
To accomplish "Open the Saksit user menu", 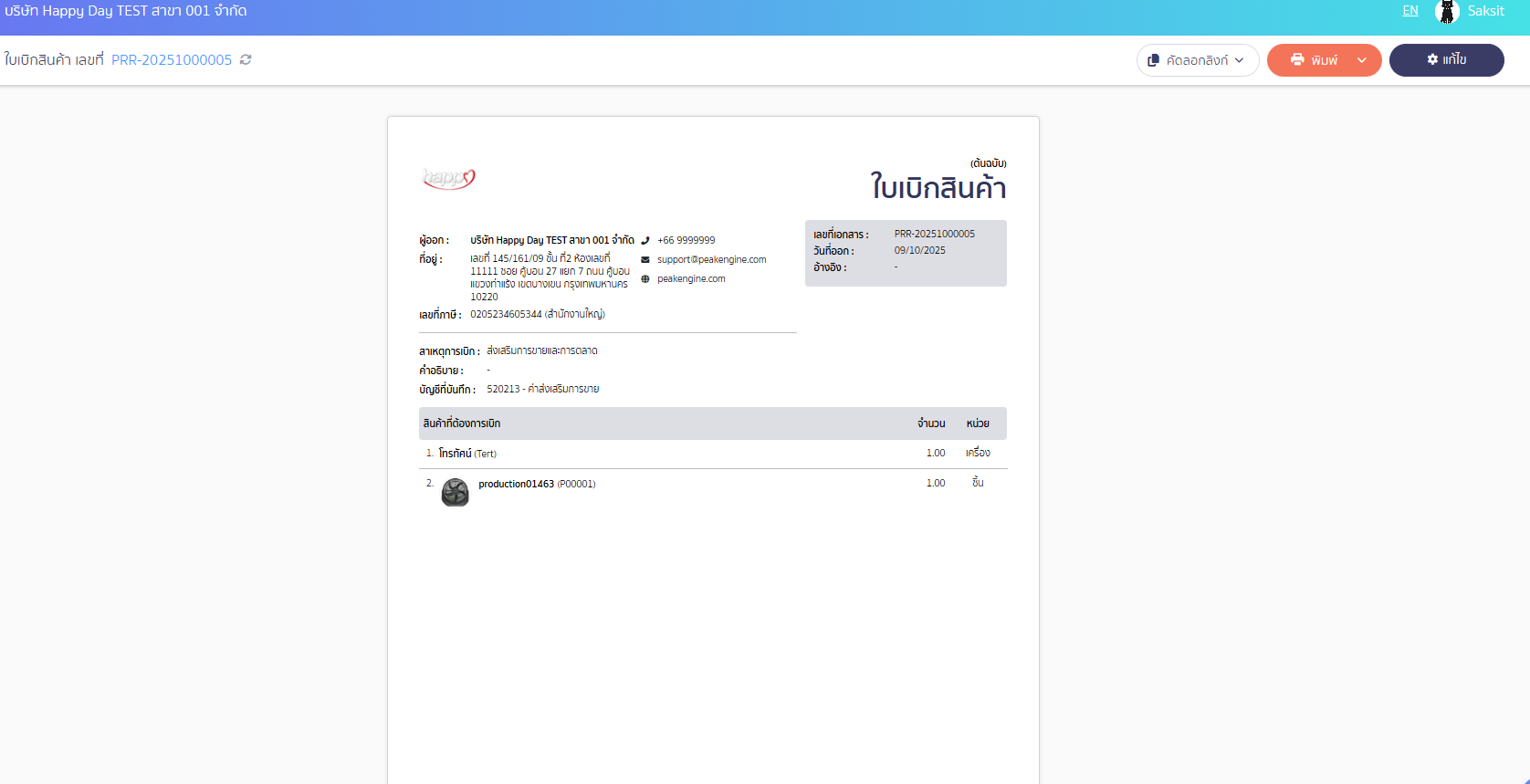I will (1485, 11).
